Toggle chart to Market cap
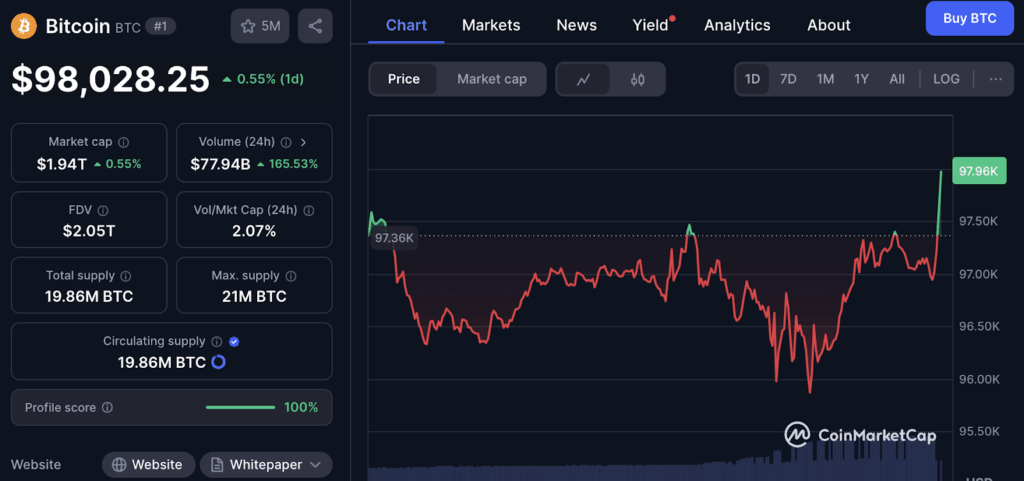The height and width of the screenshot is (481, 1024). 491,79
